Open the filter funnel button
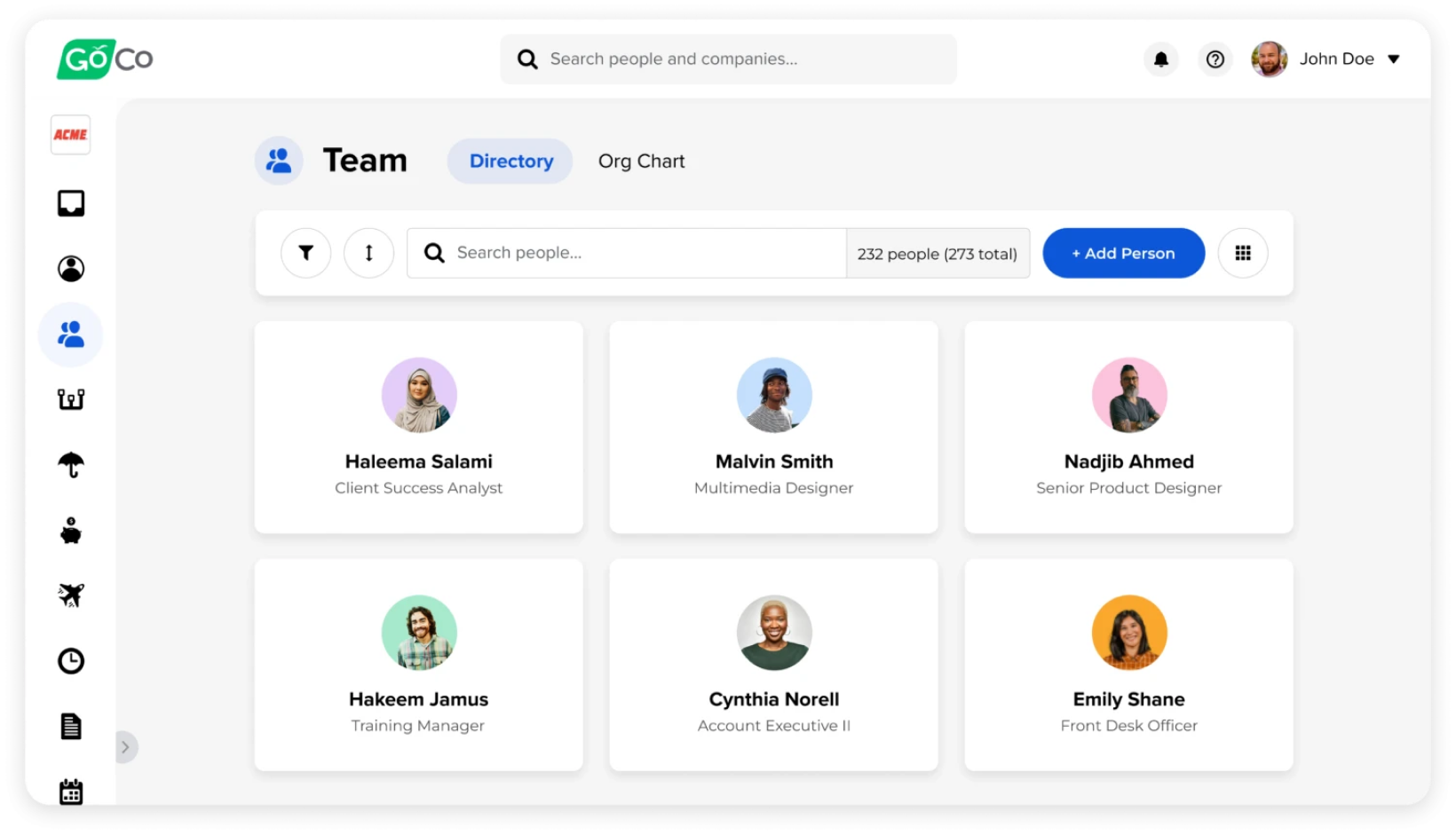1456x835 pixels. 306,253
